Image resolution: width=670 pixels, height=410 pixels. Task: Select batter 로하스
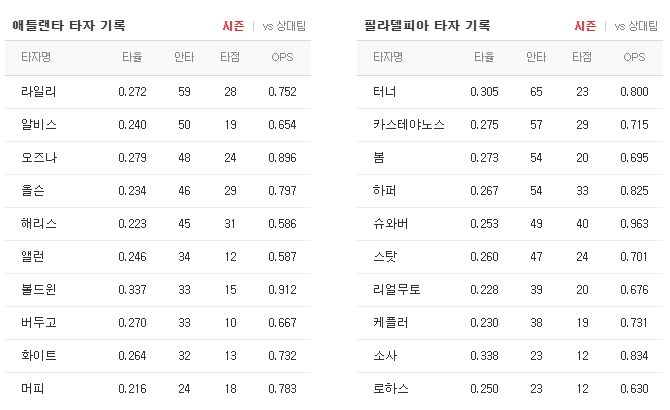[x=391, y=389]
